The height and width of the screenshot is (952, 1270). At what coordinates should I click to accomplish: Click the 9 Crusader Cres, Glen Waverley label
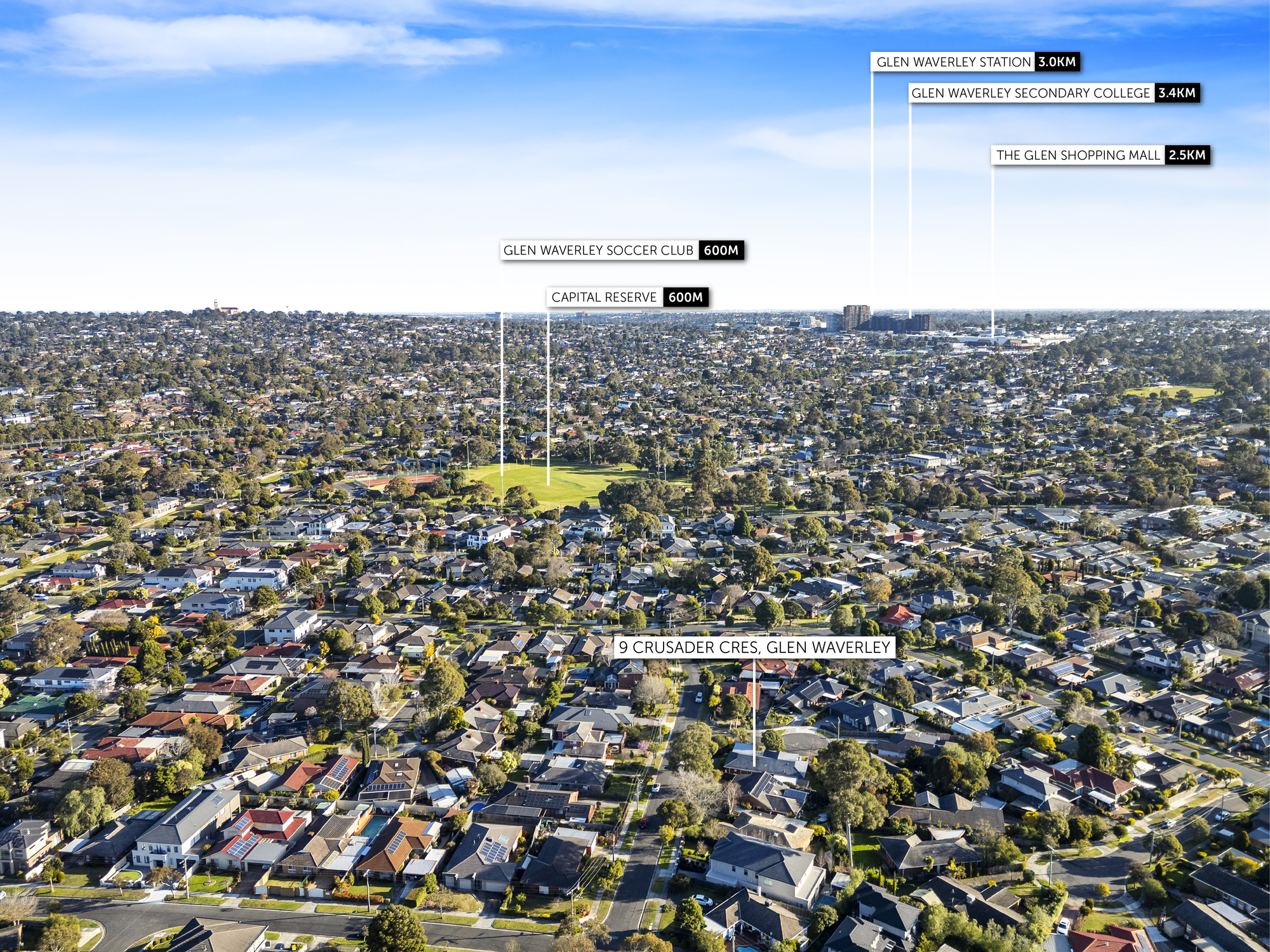click(x=754, y=647)
